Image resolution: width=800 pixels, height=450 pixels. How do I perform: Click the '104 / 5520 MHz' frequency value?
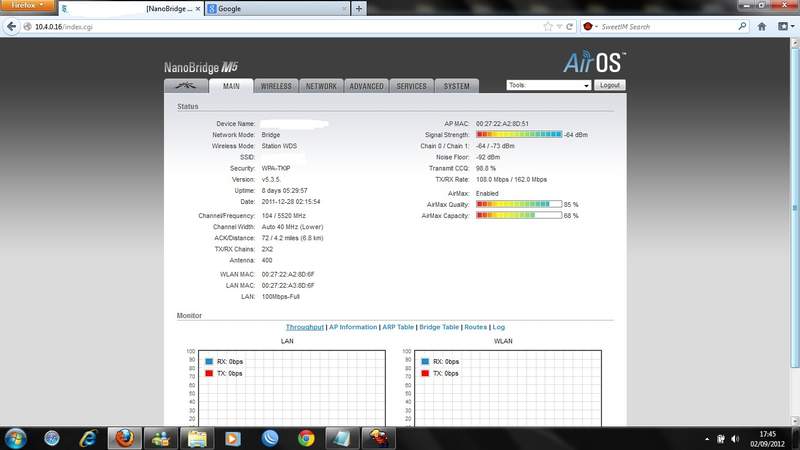284,216
